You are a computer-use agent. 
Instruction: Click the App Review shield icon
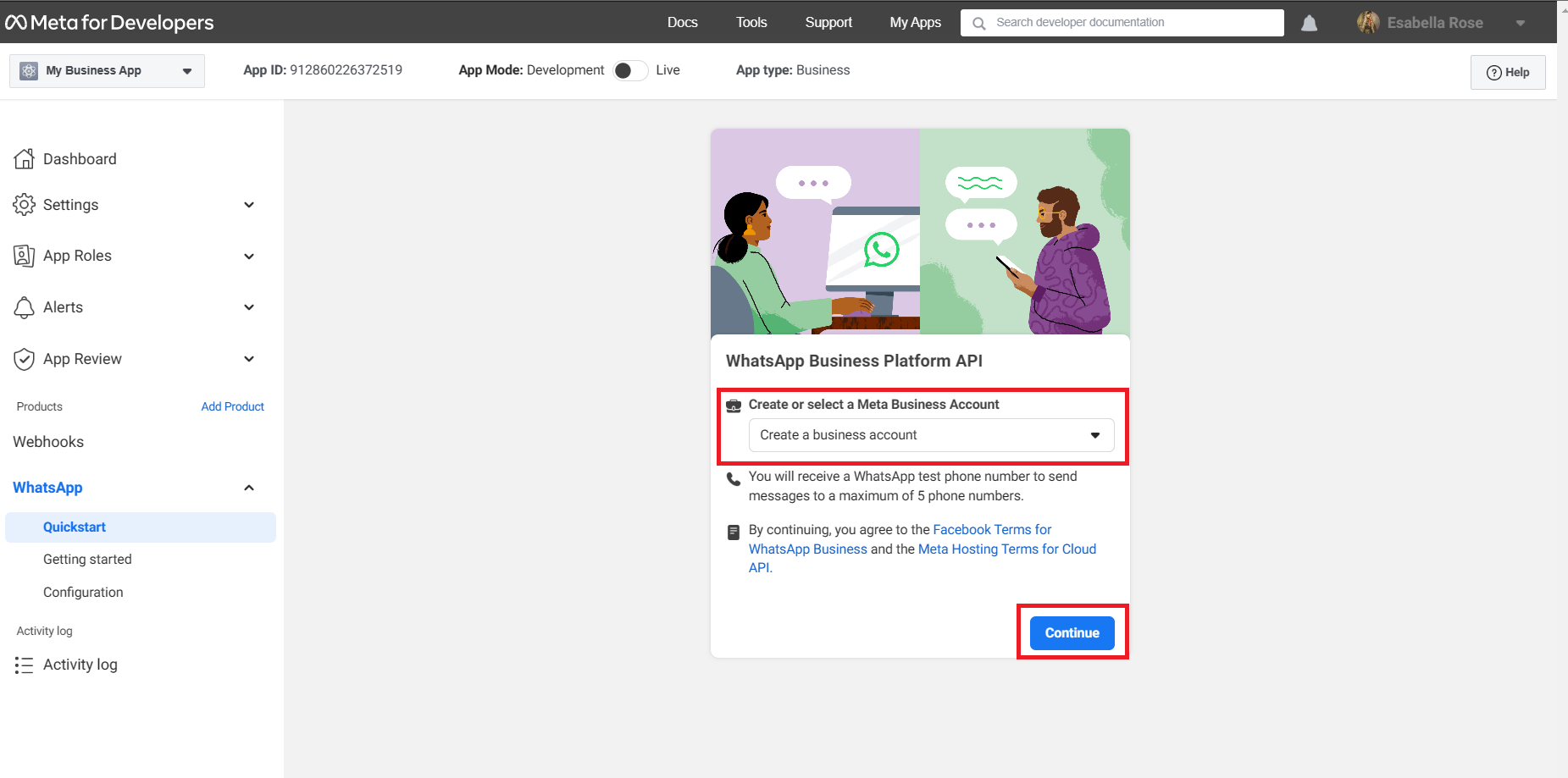point(25,359)
